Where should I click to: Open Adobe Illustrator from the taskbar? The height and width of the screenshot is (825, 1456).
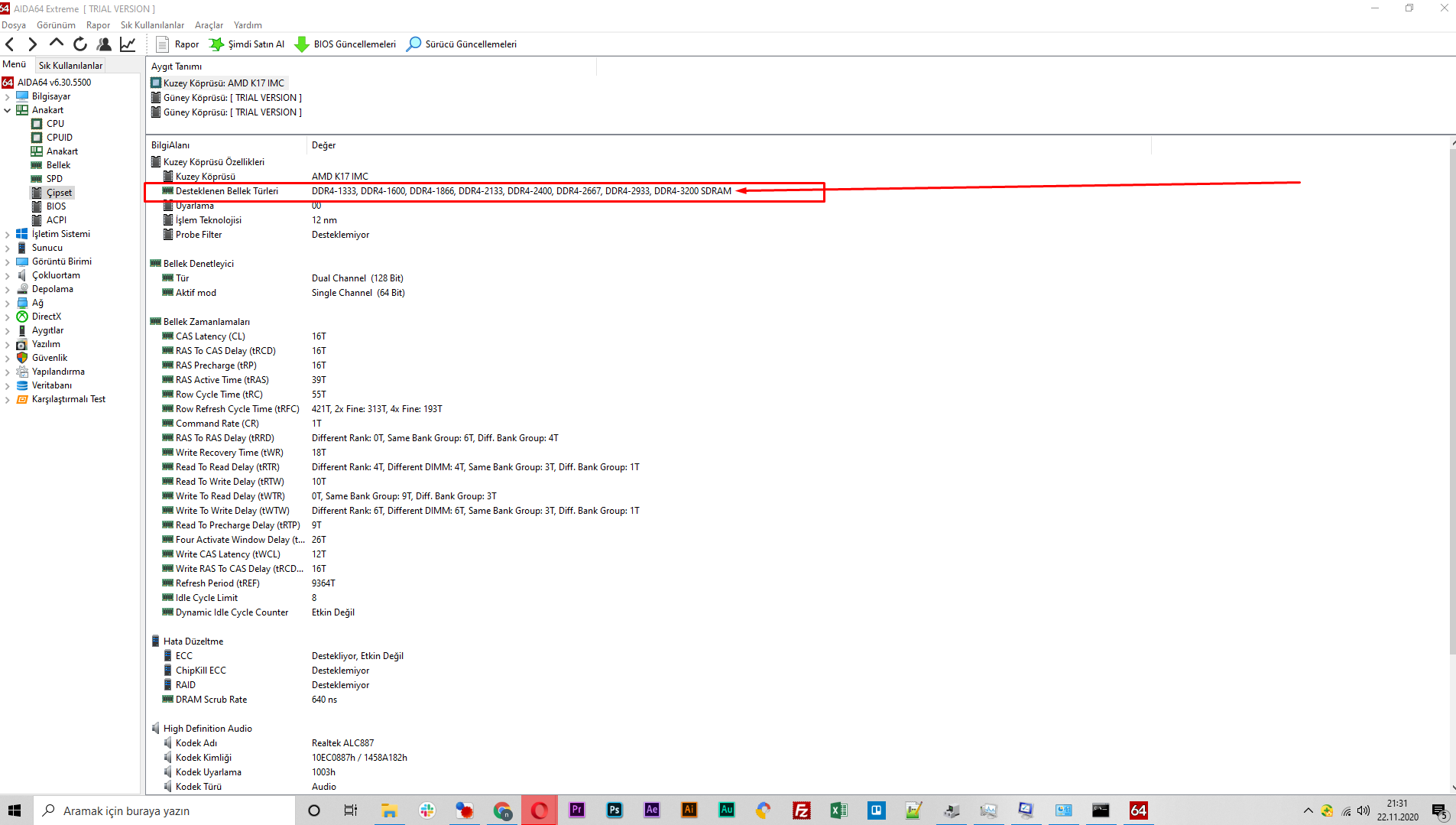pyautogui.click(x=689, y=810)
